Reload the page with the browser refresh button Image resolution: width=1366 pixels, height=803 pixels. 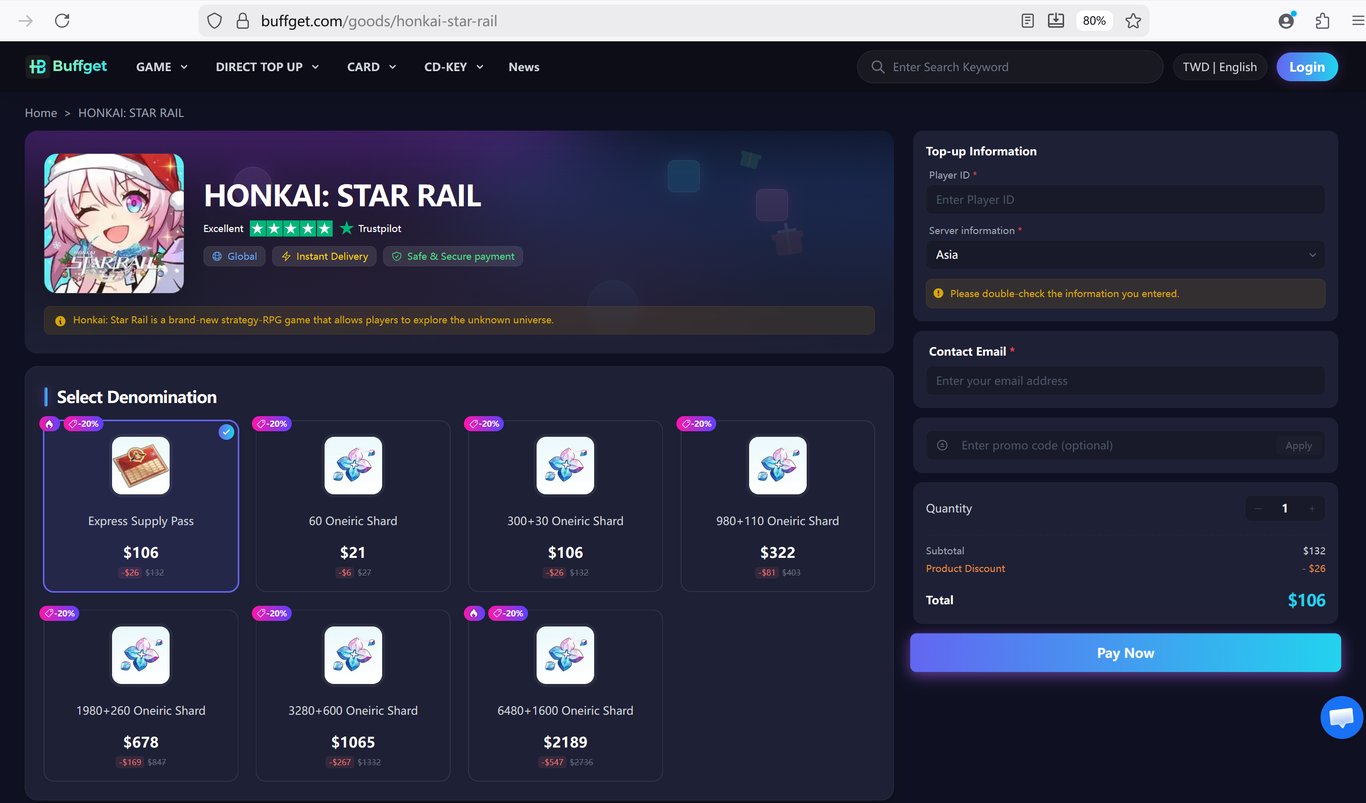tap(62, 21)
